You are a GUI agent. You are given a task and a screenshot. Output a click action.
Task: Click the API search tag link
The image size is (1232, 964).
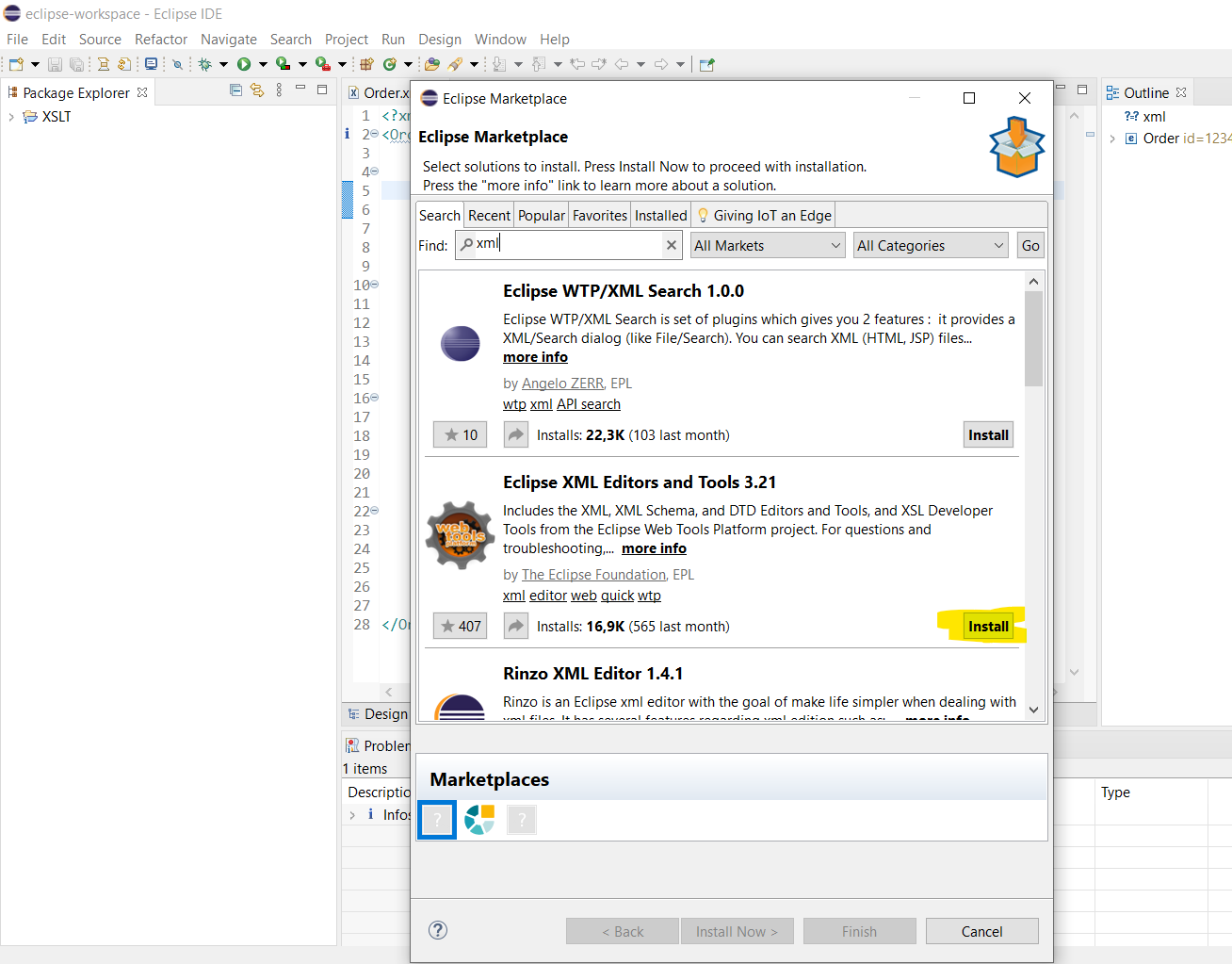[589, 404]
